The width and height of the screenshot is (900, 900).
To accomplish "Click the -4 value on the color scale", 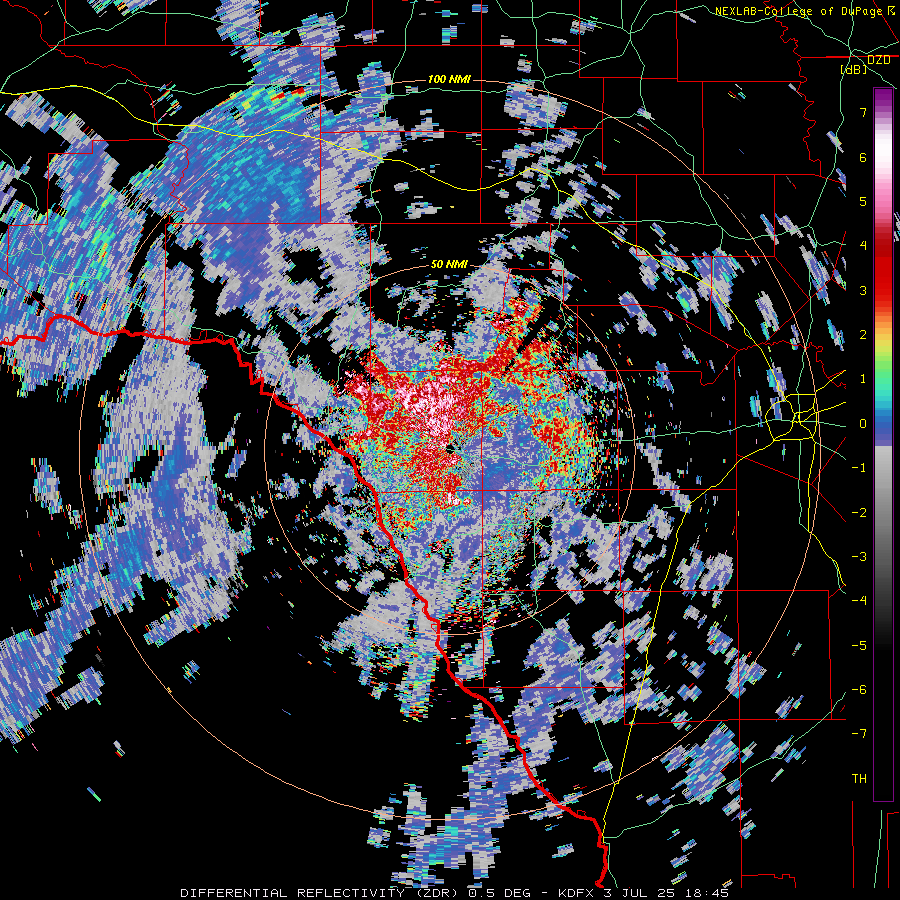I will 859,601.
